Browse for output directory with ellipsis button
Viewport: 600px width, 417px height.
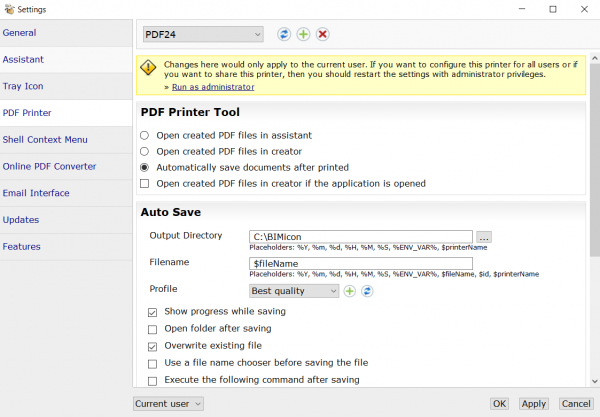point(484,237)
